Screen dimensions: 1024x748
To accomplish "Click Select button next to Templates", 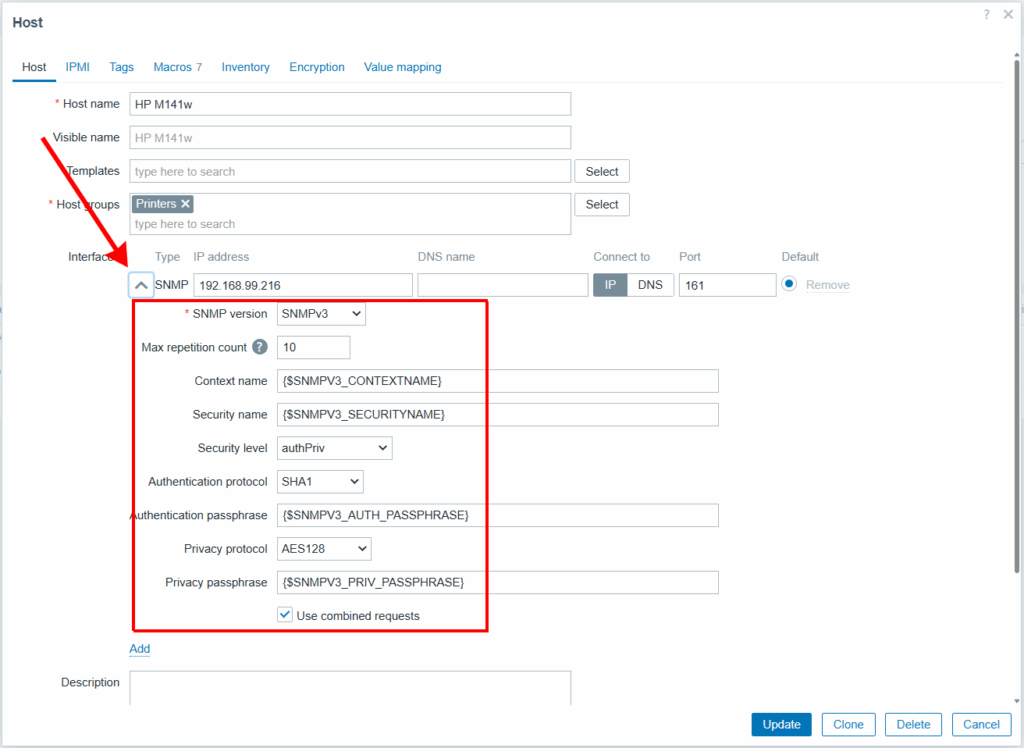I will coord(601,171).
